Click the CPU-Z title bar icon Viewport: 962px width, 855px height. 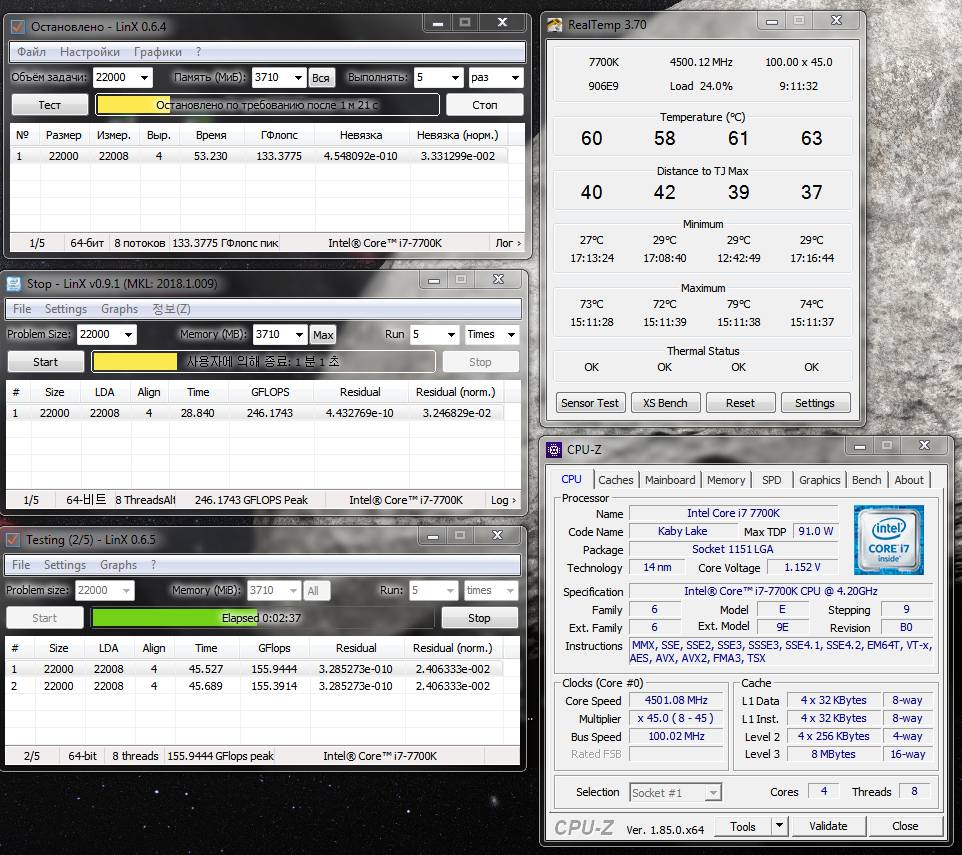(554, 450)
